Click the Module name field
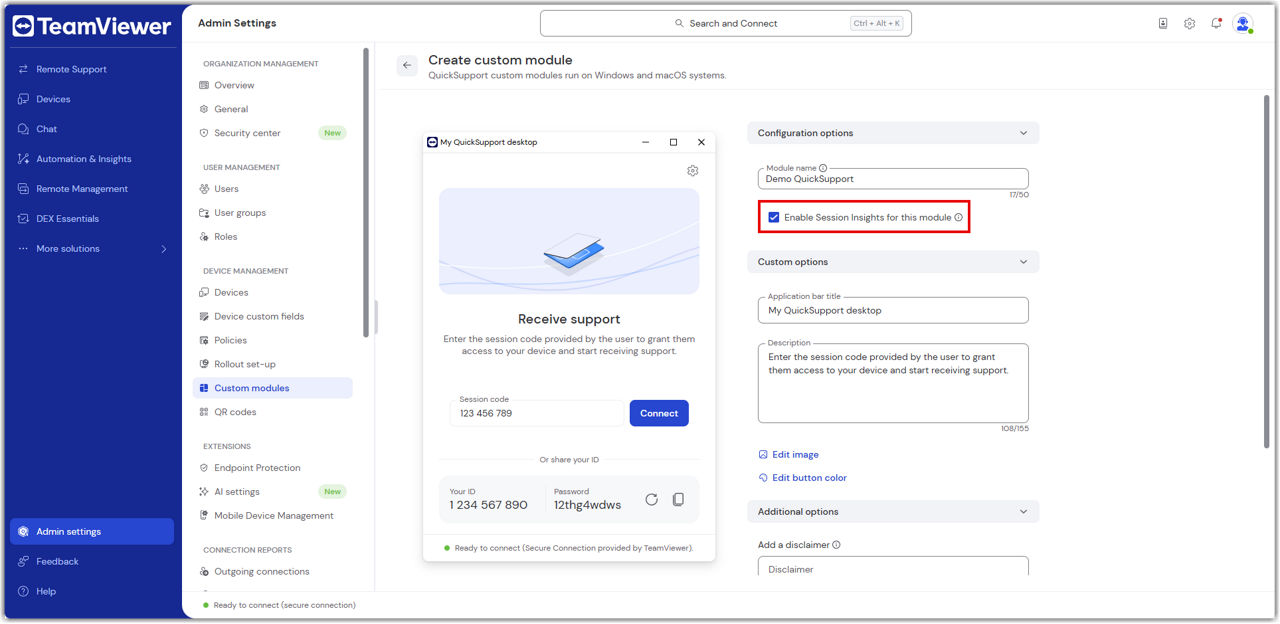1280x624 pixels. click(893, 179)
